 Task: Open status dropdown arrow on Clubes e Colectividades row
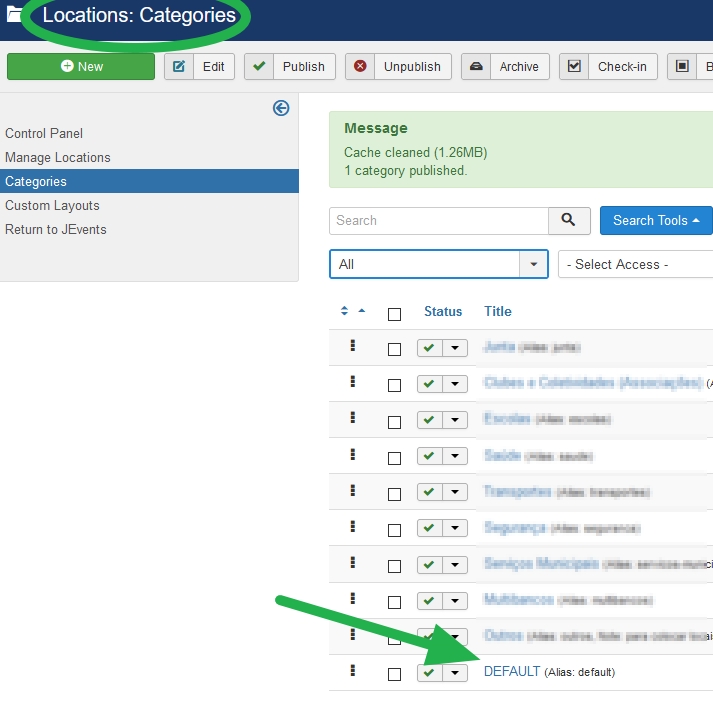click(x=455, y=383)
